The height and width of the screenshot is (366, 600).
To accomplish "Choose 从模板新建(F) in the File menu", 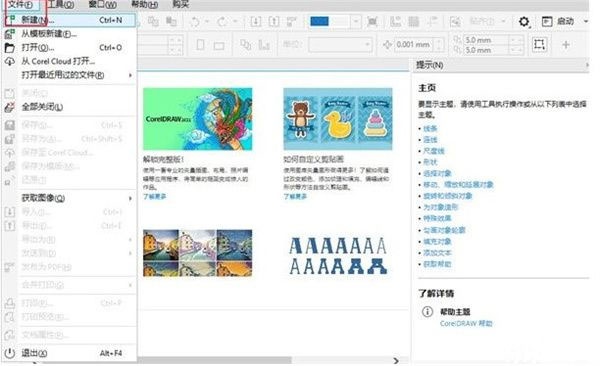I will pos(69,34).
